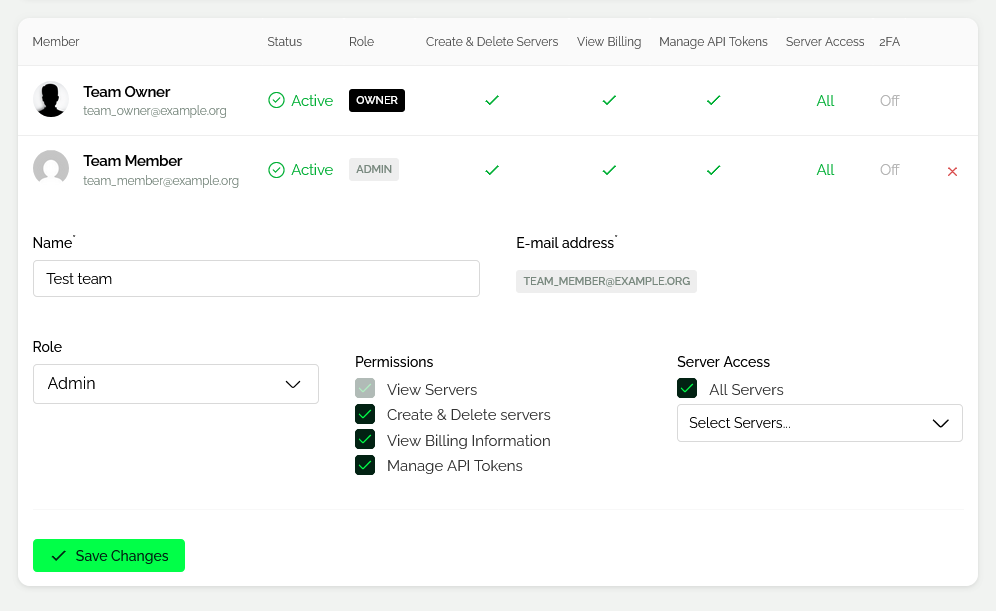Uncheck the Manage API Tokens checkbox
Screen dimensions: 996x611
365,465
